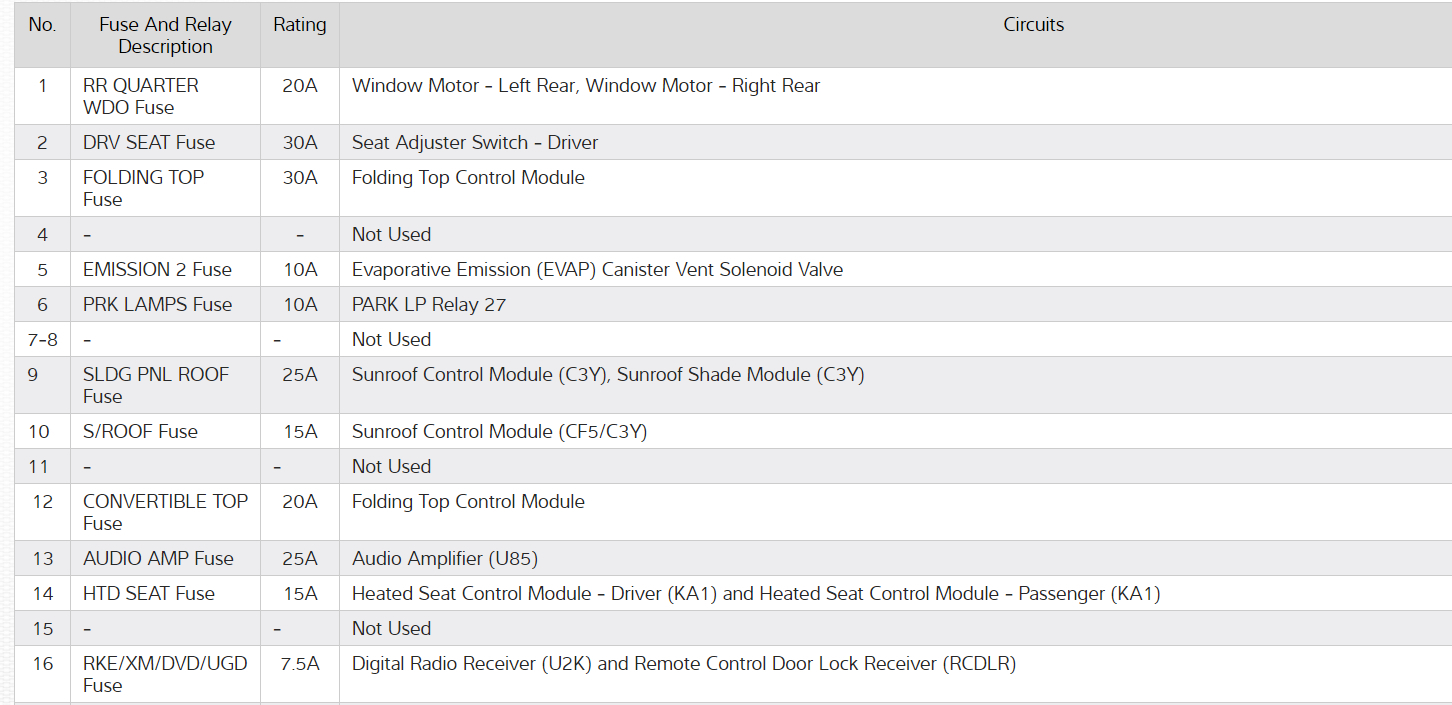This screenshot has height=705, width=1452.
Task: Click the "DRV SEAT Fuse" description
Action: tap(149, 142)
